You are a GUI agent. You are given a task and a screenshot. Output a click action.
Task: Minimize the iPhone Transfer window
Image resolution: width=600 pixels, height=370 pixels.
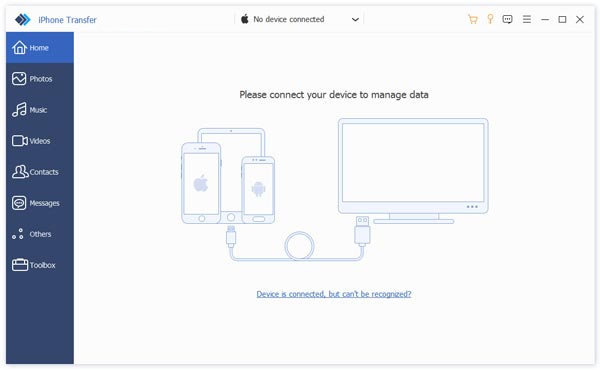click(545, 19)
